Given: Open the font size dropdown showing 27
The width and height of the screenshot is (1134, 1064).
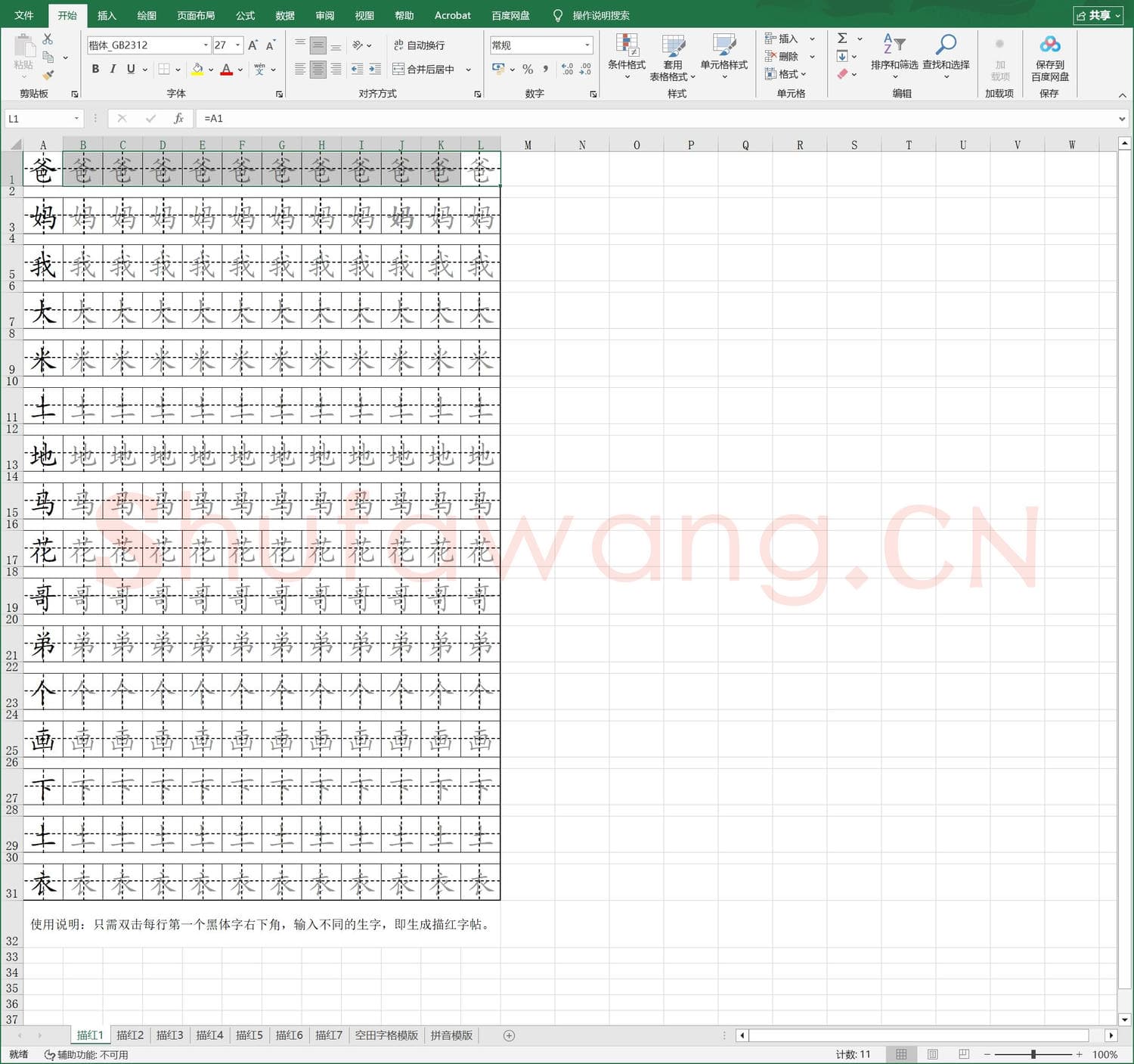Looking at the screenshot, I should pyautogui.click(x=238, y=45).
